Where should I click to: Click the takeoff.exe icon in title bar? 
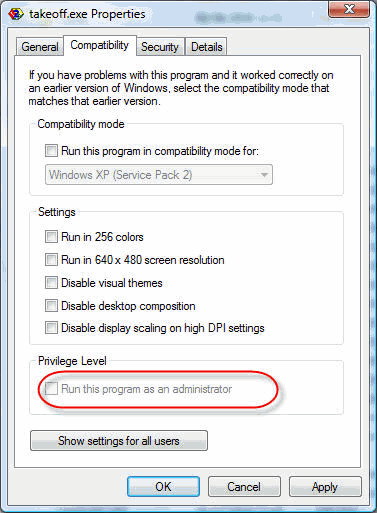[16, 14]
